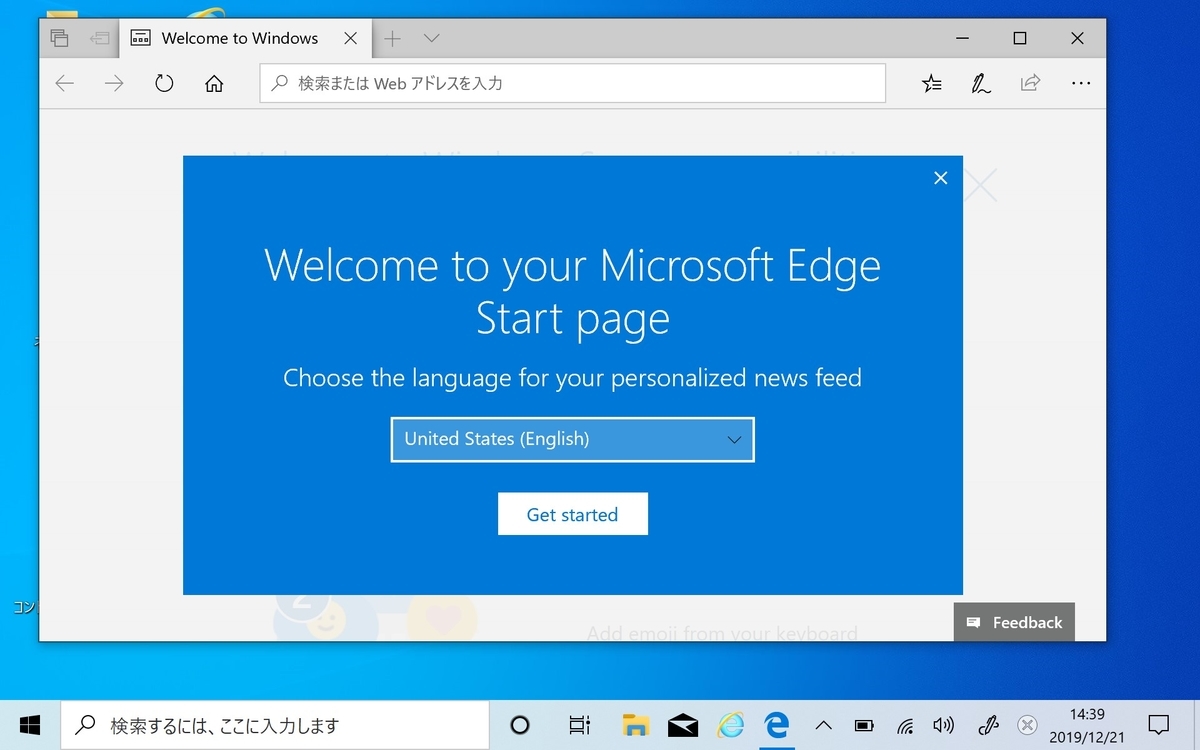Click the Microsoft Edge taskbar icon
The width and height of the screenshot is (1200, 750).
(x=777, y=725)
